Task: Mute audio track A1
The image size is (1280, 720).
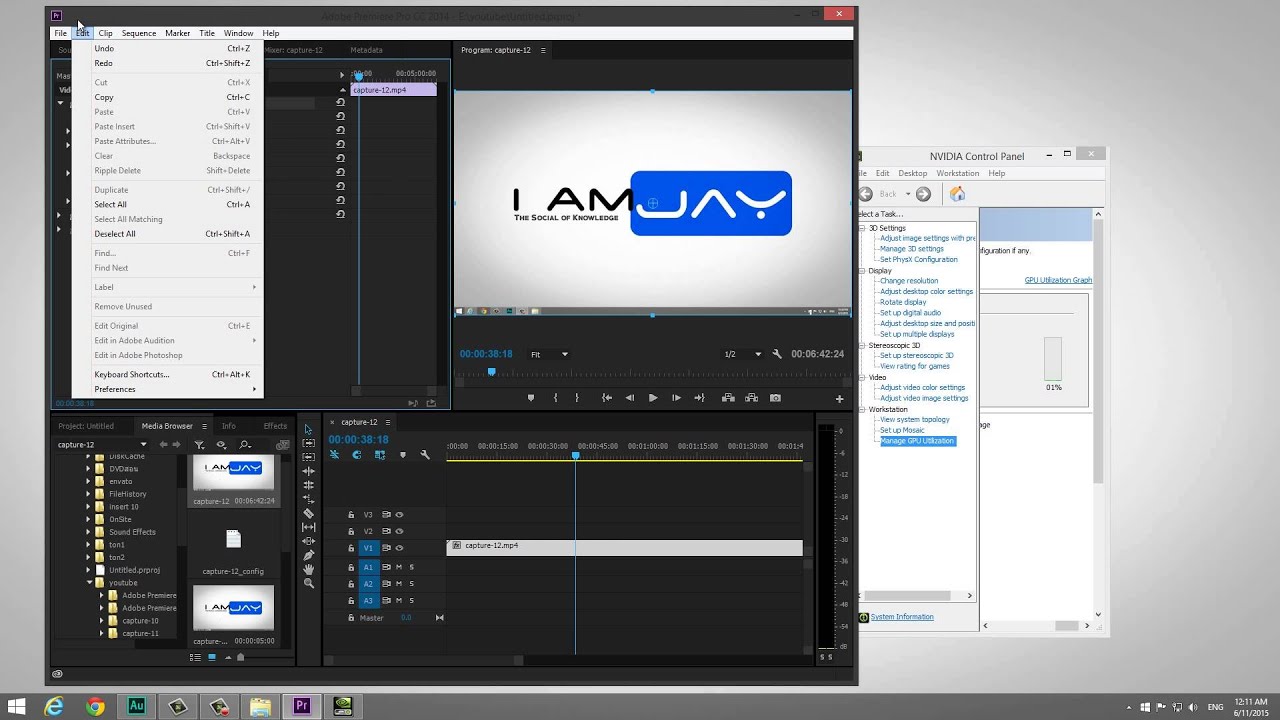Action: click(399, 567)
